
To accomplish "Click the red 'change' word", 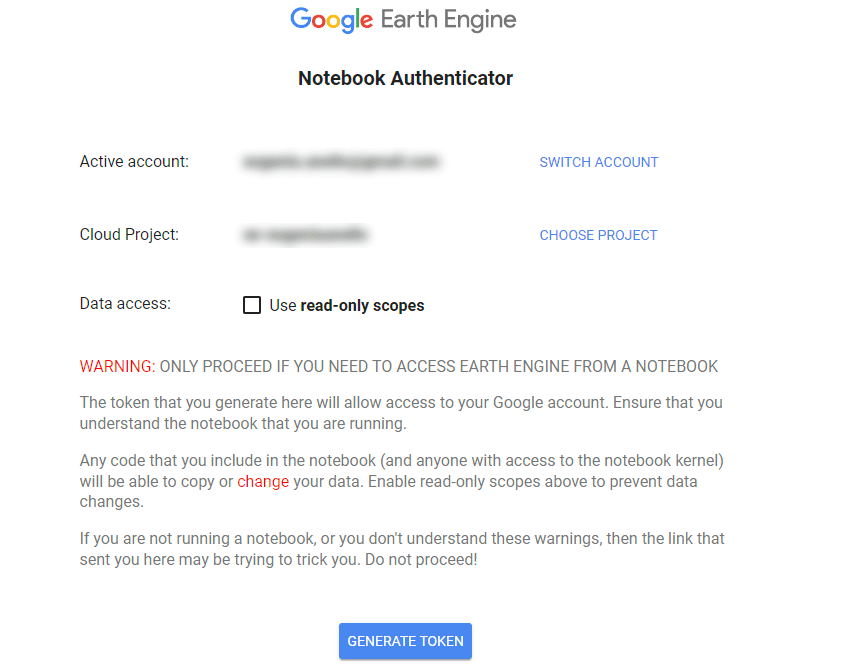I will (x=263, y=481).
